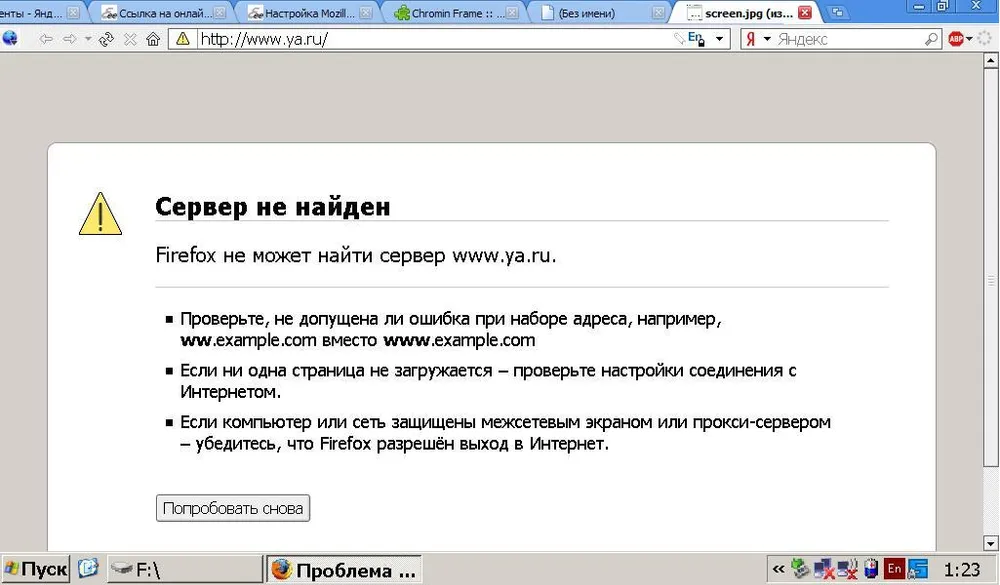Click the En language indicator in system tray

[x=894, y=570]
